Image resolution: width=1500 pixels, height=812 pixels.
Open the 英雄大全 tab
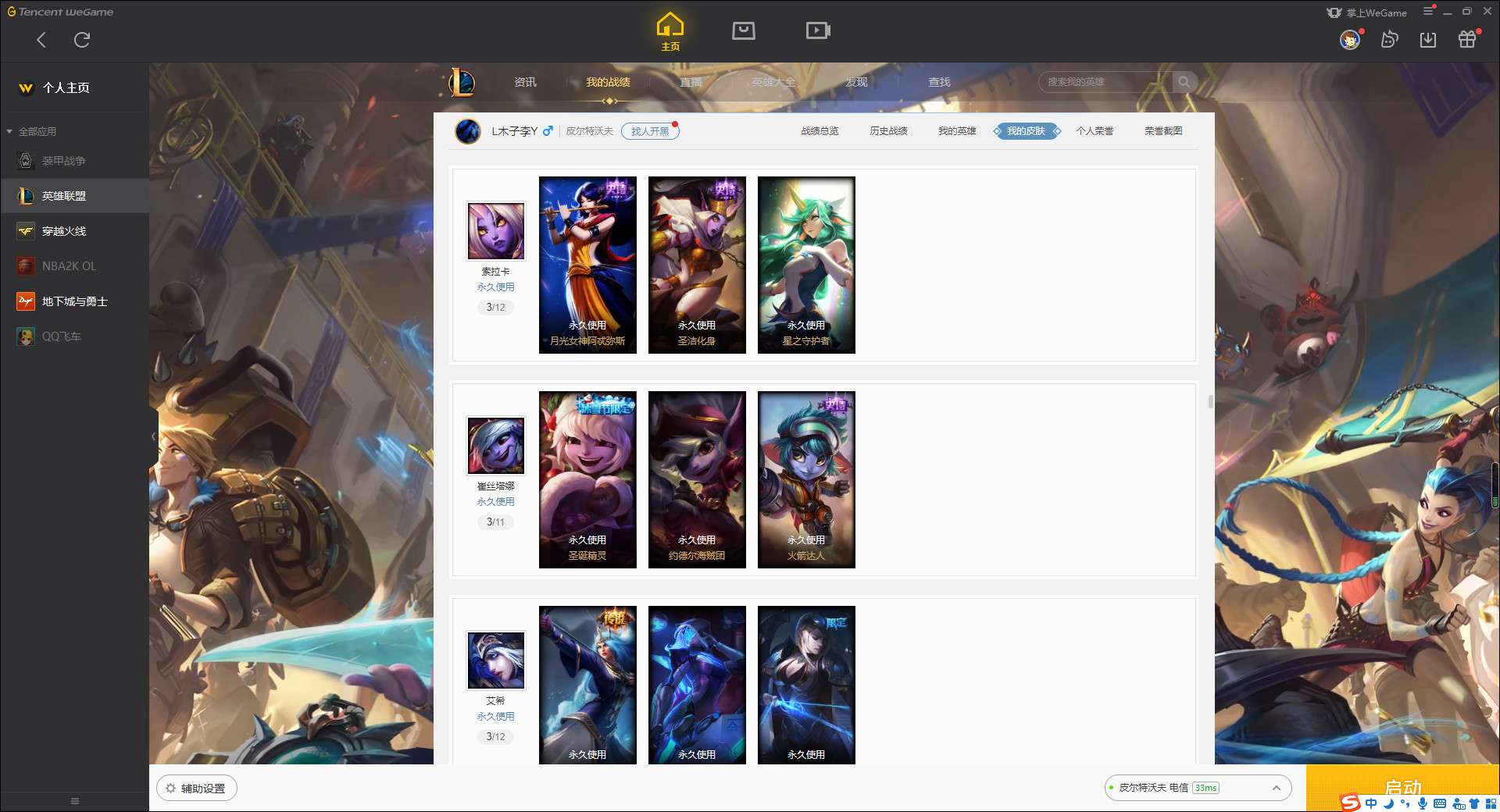773,82
